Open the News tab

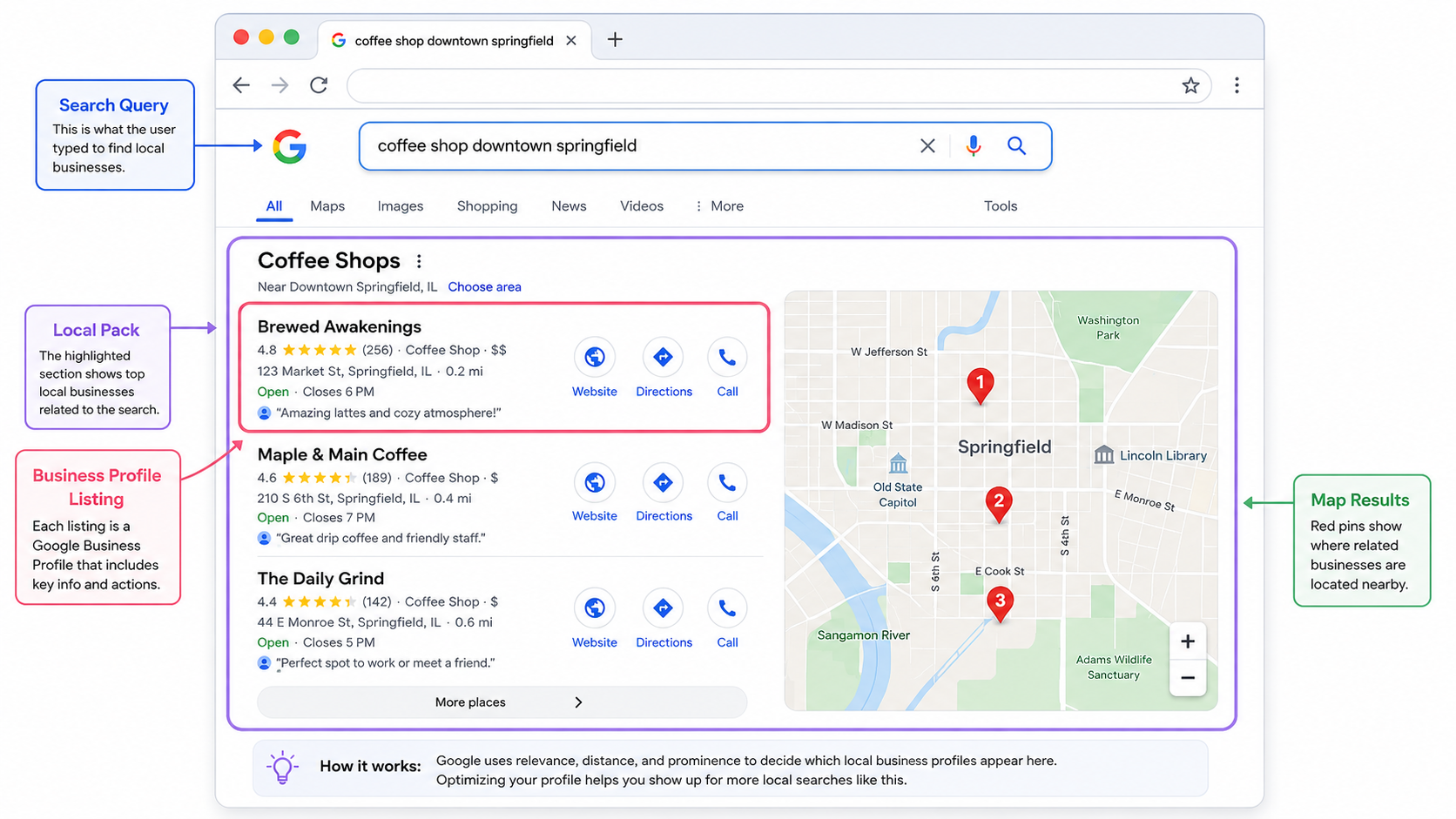[569, 206]
